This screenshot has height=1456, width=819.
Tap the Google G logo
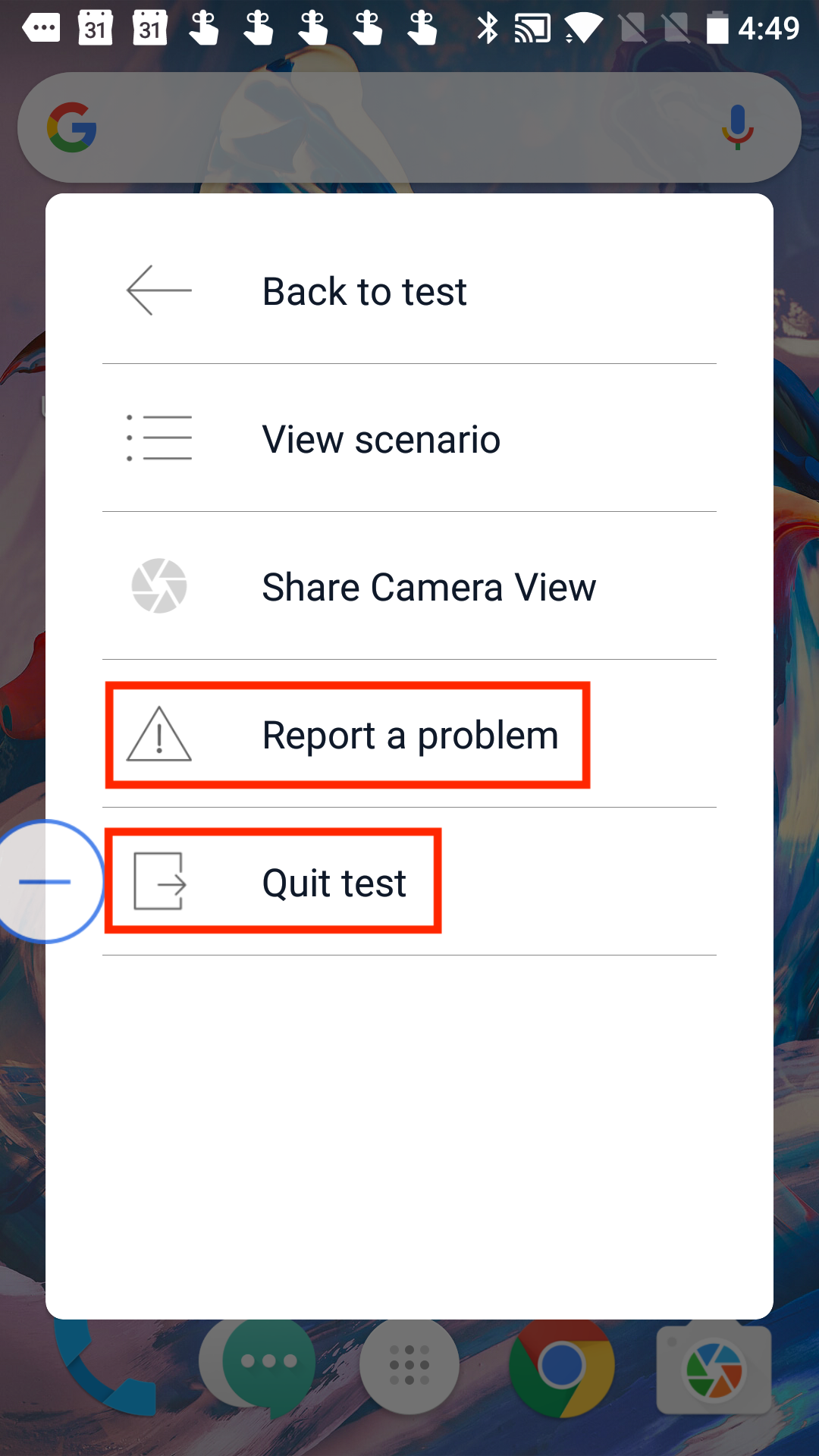(72, 127)
